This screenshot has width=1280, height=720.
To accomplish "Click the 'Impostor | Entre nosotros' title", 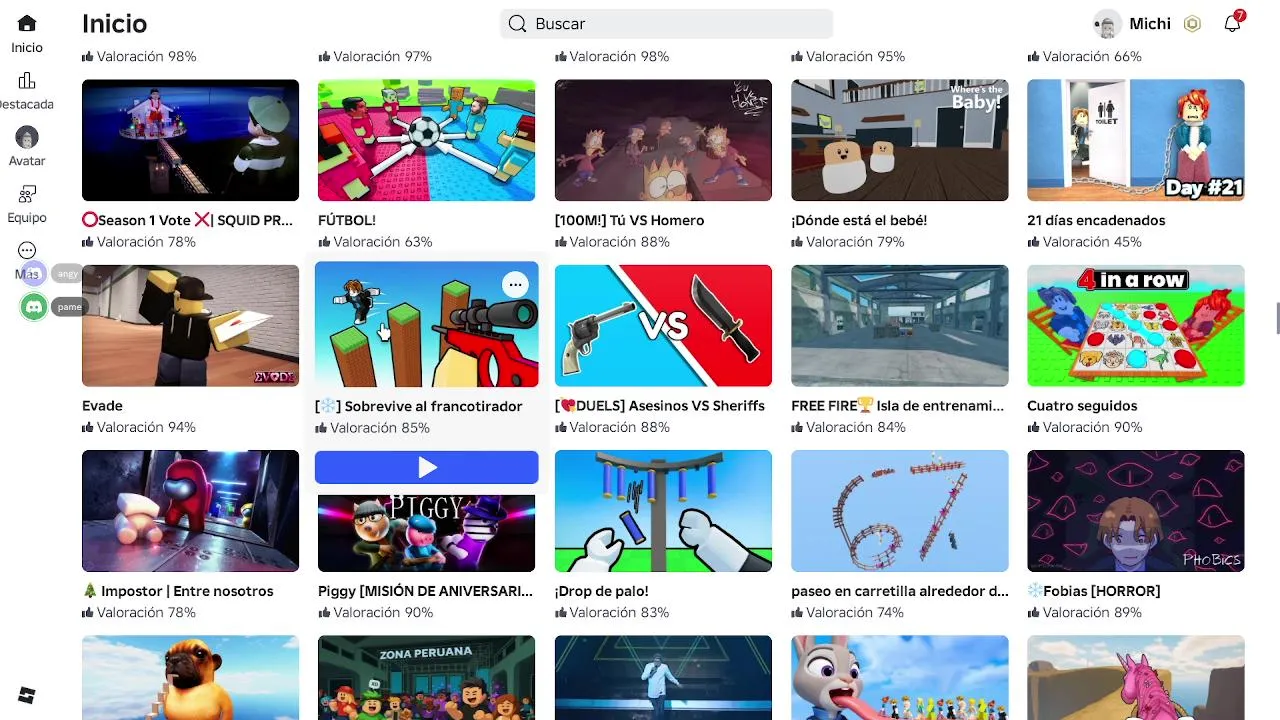I will pos(178,591).
